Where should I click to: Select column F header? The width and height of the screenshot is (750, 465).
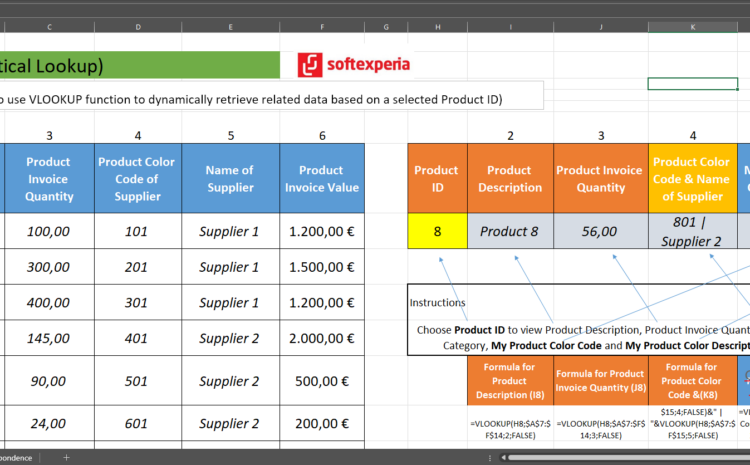tap(322, 27)
